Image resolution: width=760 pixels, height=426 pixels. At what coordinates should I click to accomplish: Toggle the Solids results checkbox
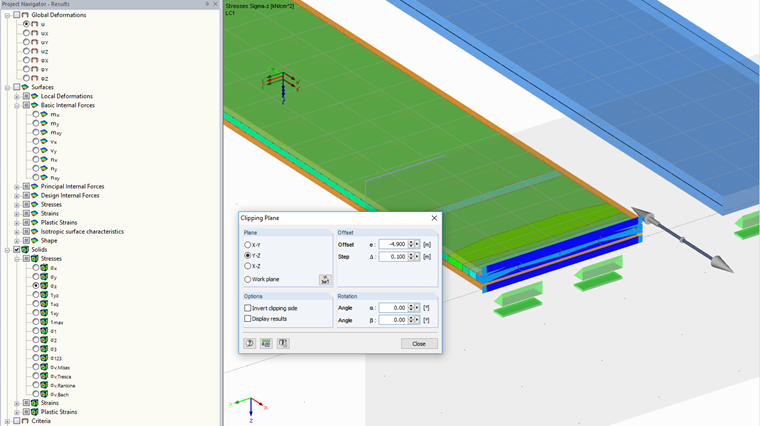pyautogui.click(x=16, y=250)
